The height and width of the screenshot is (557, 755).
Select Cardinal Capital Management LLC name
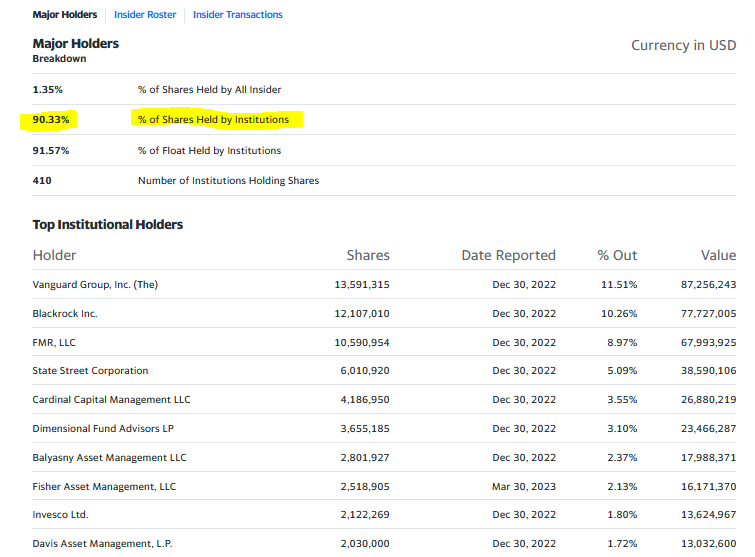pyautogui.click(x=111, y=400)
